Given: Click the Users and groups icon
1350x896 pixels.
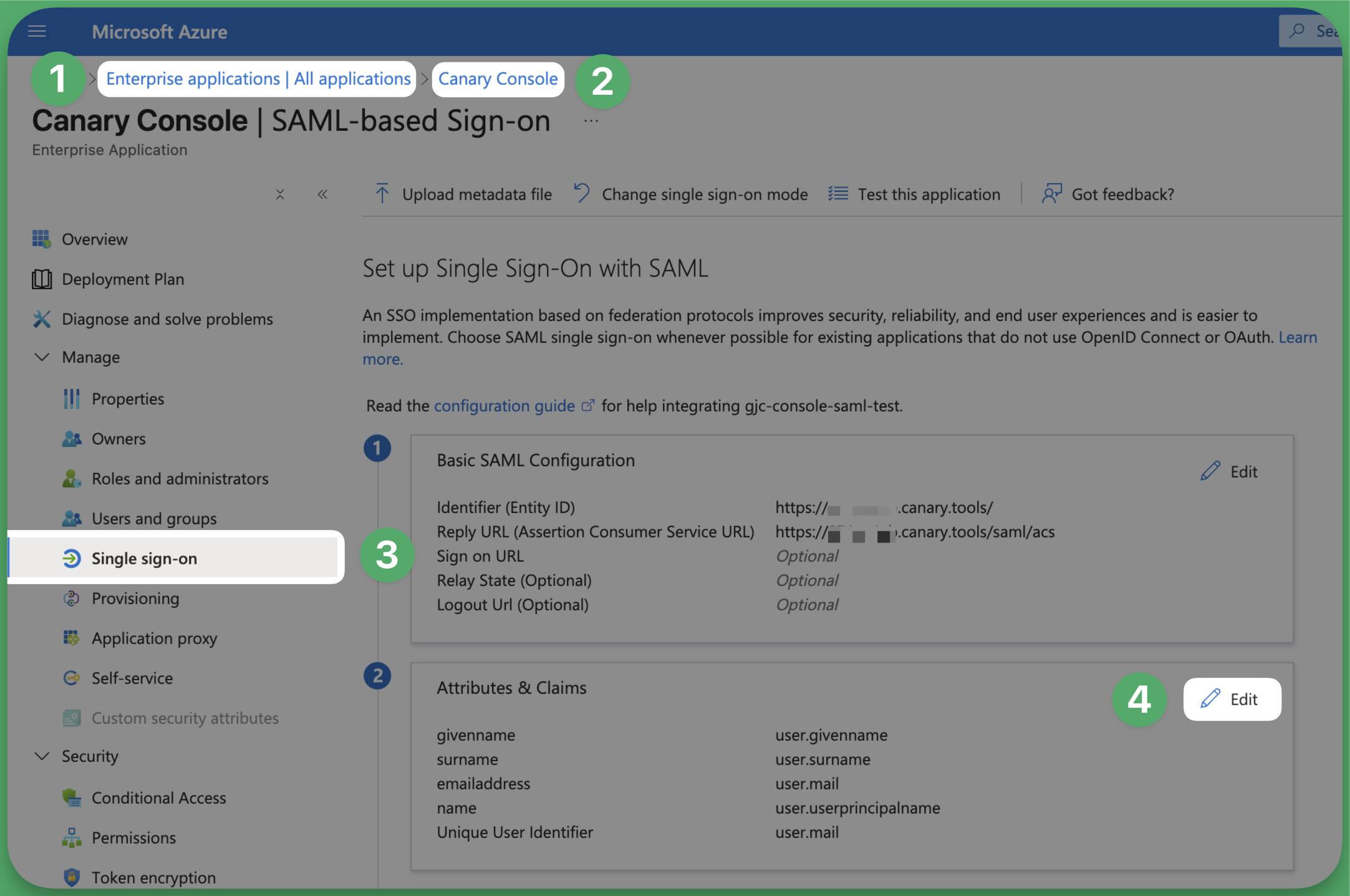Looking at the screenshot, I should [72, 518].
